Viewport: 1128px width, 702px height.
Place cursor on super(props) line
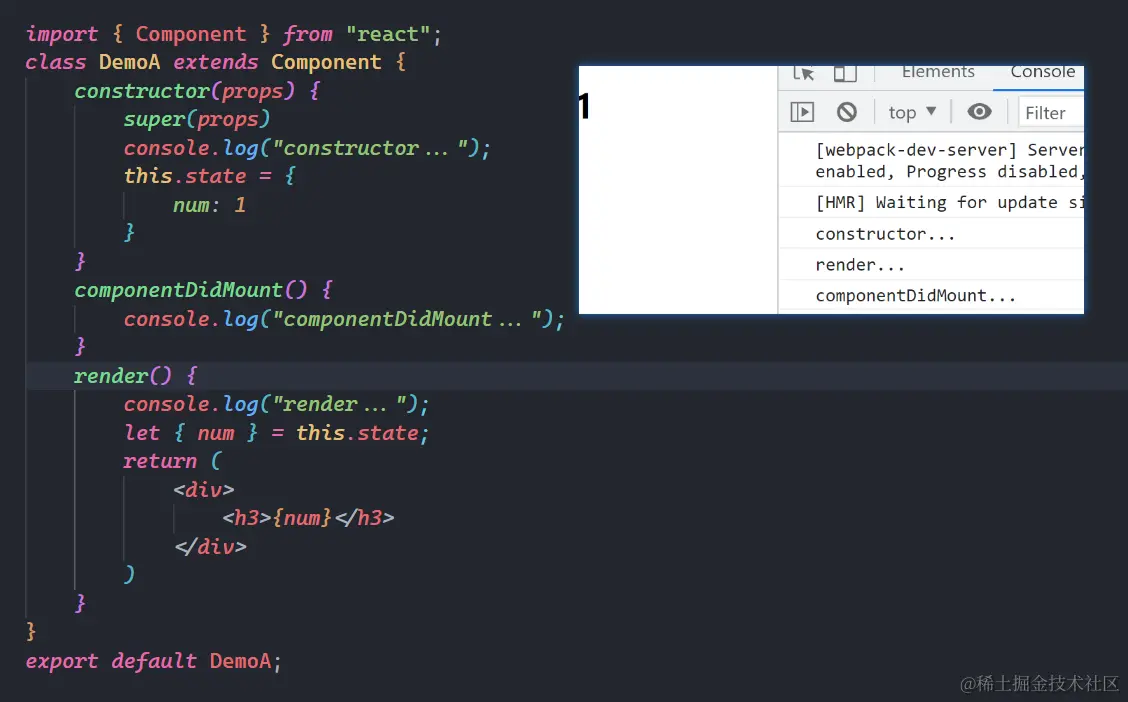(x=197, y=119)
